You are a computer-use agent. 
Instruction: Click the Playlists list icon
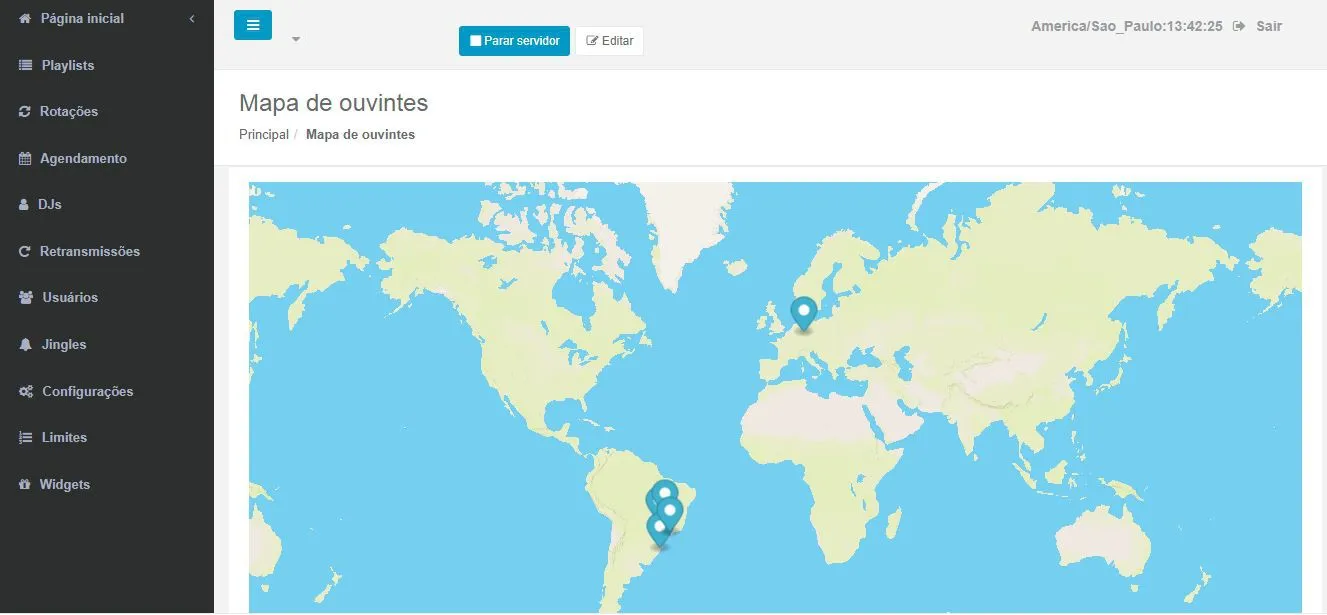[x=26, y=66]
